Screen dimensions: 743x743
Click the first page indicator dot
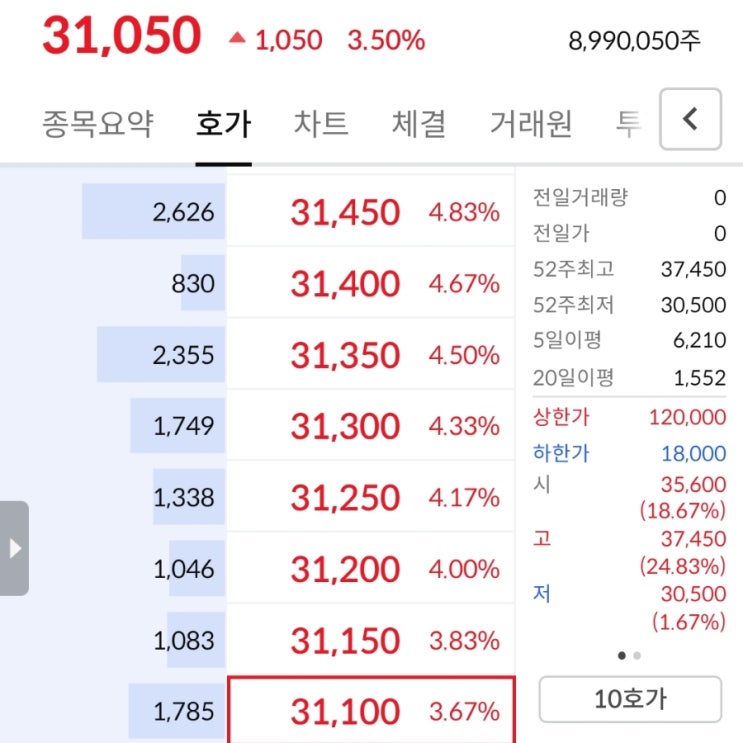622,656
